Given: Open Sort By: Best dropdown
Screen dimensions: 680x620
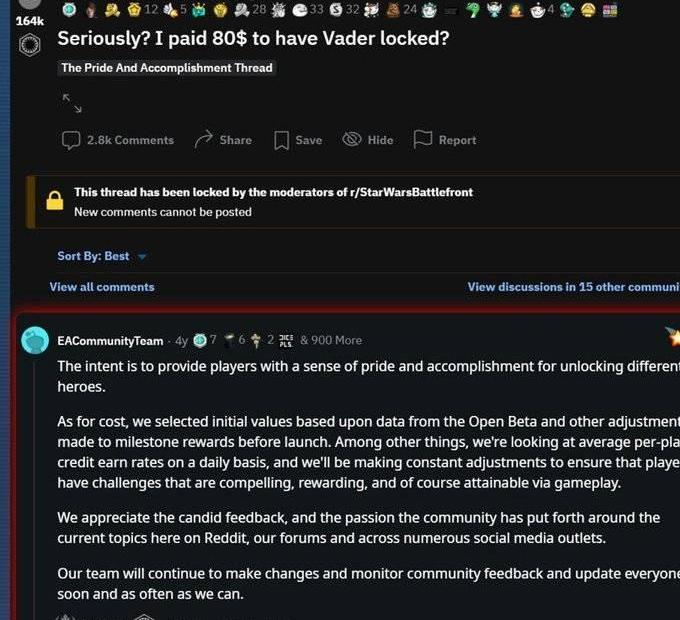Looking at the screenshot, I should [102, 256].
